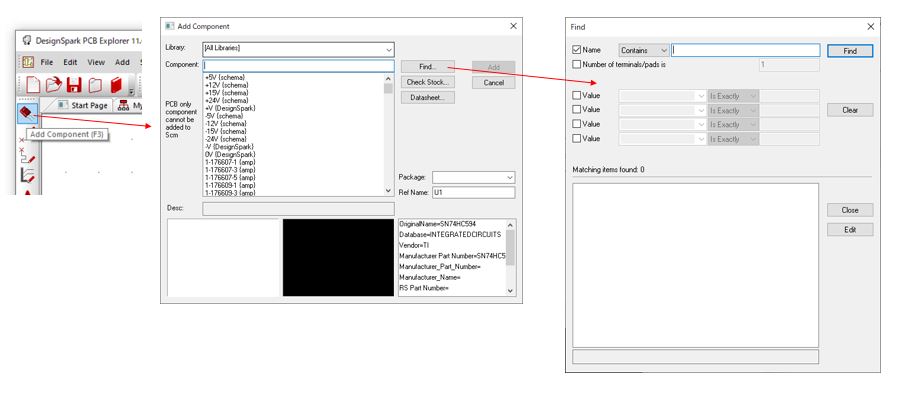Click the Ref Name field containing U1
The width and height of the screenshot is (909, 408).
coord(472,192)
